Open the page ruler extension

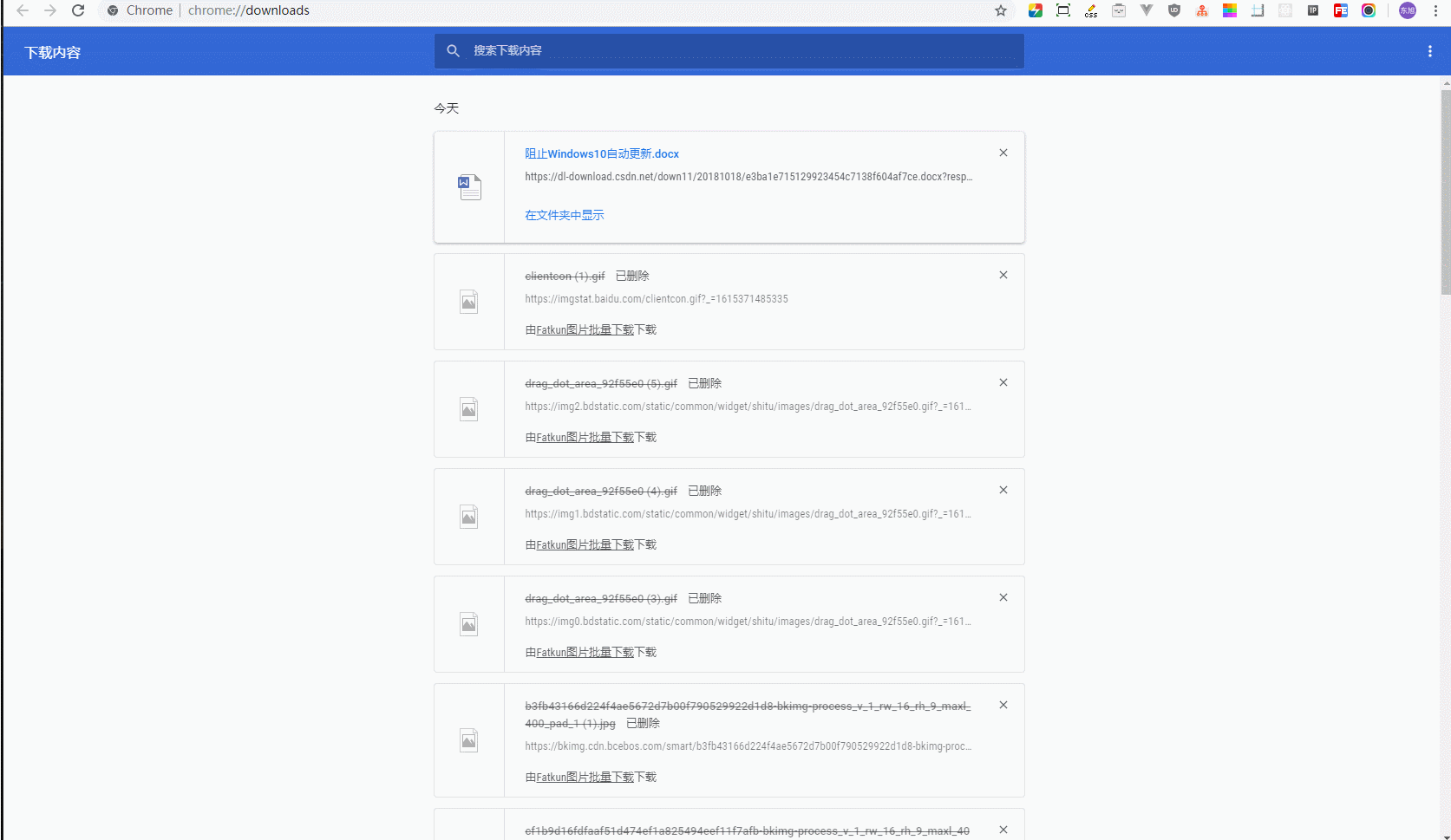[x=1258, y=10]
